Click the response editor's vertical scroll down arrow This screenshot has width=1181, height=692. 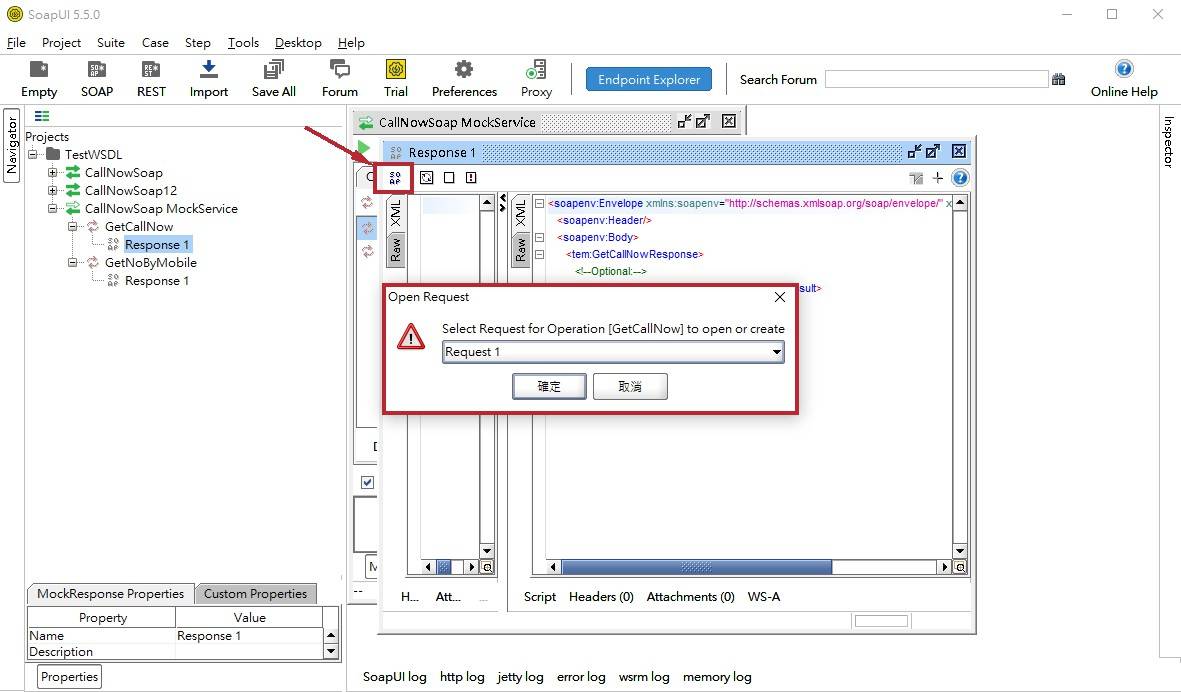tap(960, 551)
